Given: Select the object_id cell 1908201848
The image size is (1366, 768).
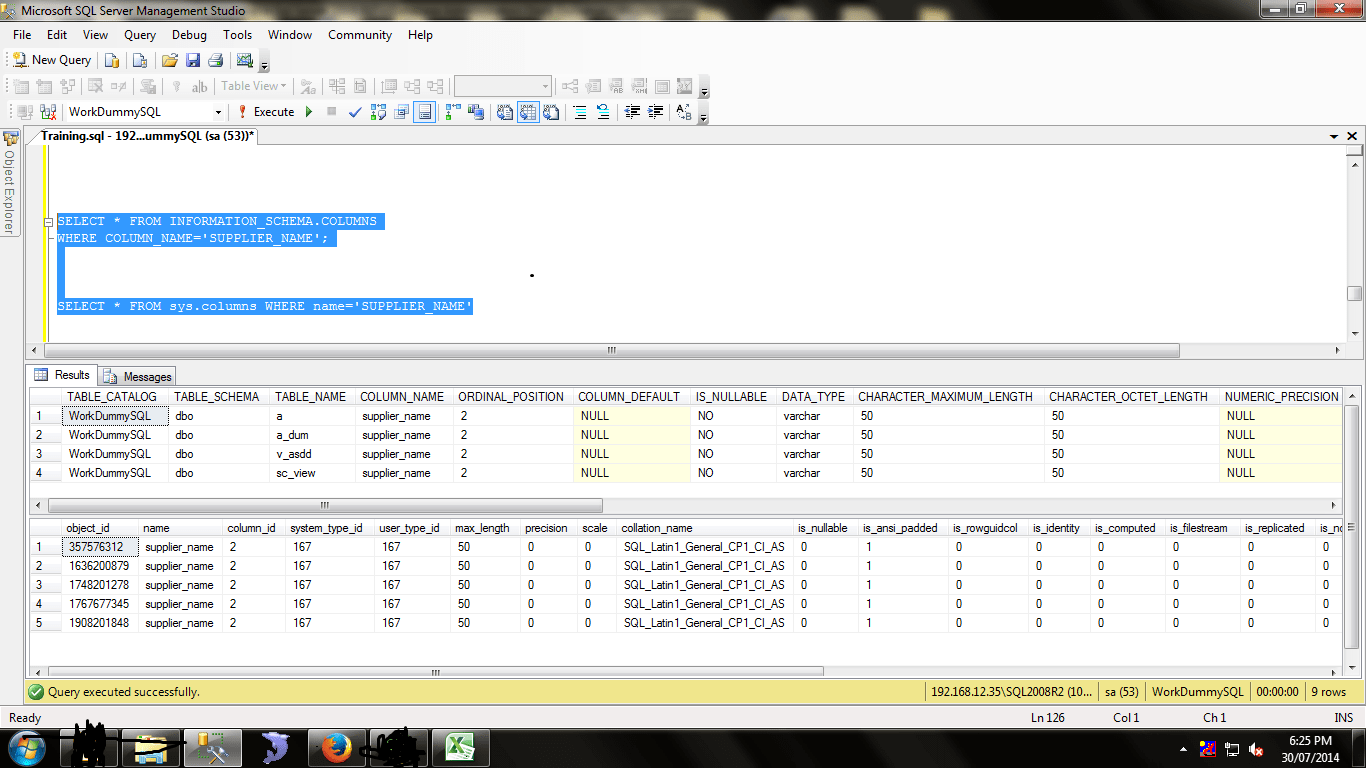Looking at the screenshot, I should click(x=100, y=623).
